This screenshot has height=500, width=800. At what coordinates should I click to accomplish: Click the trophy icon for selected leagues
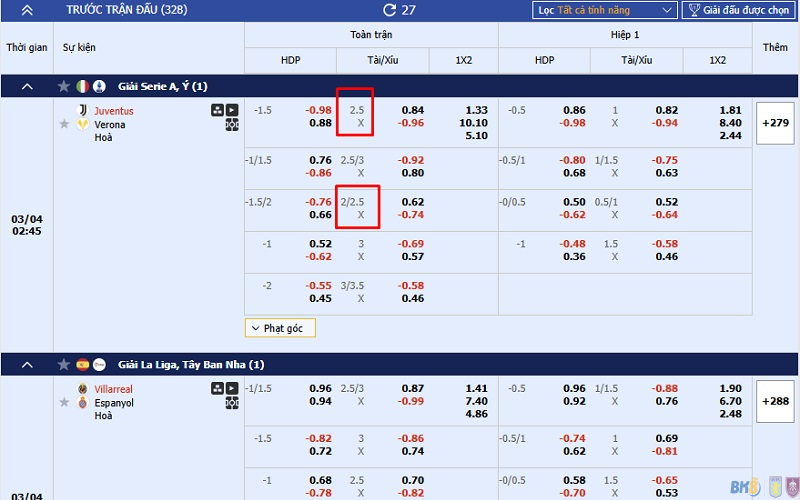pyautogui.click(x=693, y=10)
